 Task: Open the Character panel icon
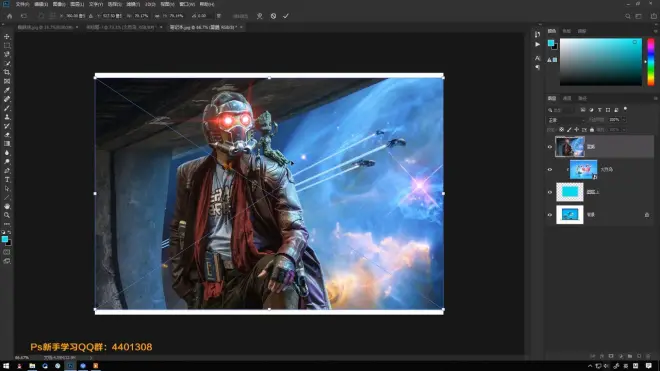538,58
